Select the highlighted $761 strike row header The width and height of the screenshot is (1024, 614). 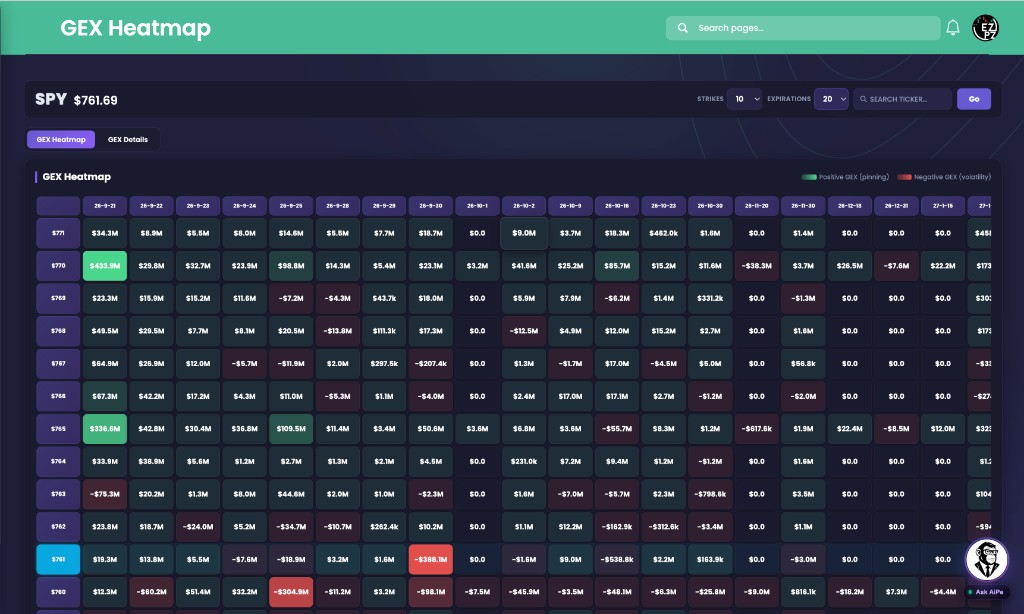58,560
